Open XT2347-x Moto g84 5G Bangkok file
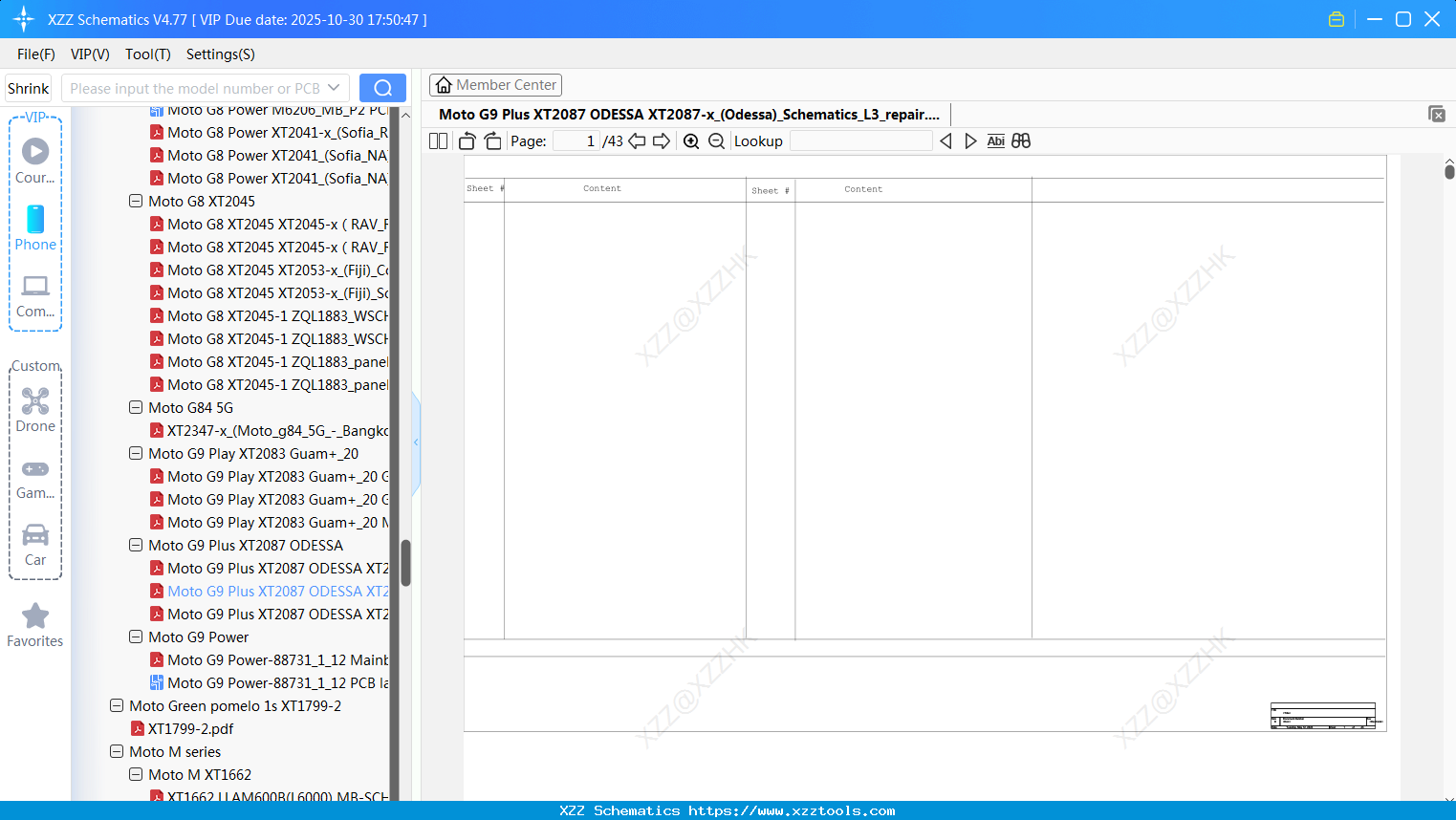This screenshot has width=1456, height=820. [269, 431]
